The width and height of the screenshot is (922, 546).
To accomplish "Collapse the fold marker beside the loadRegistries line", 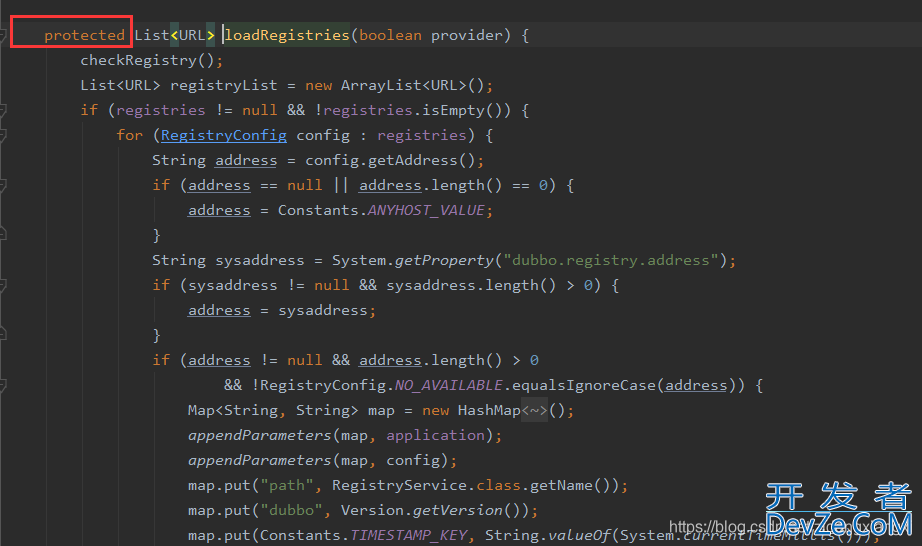I will [2, 35].
